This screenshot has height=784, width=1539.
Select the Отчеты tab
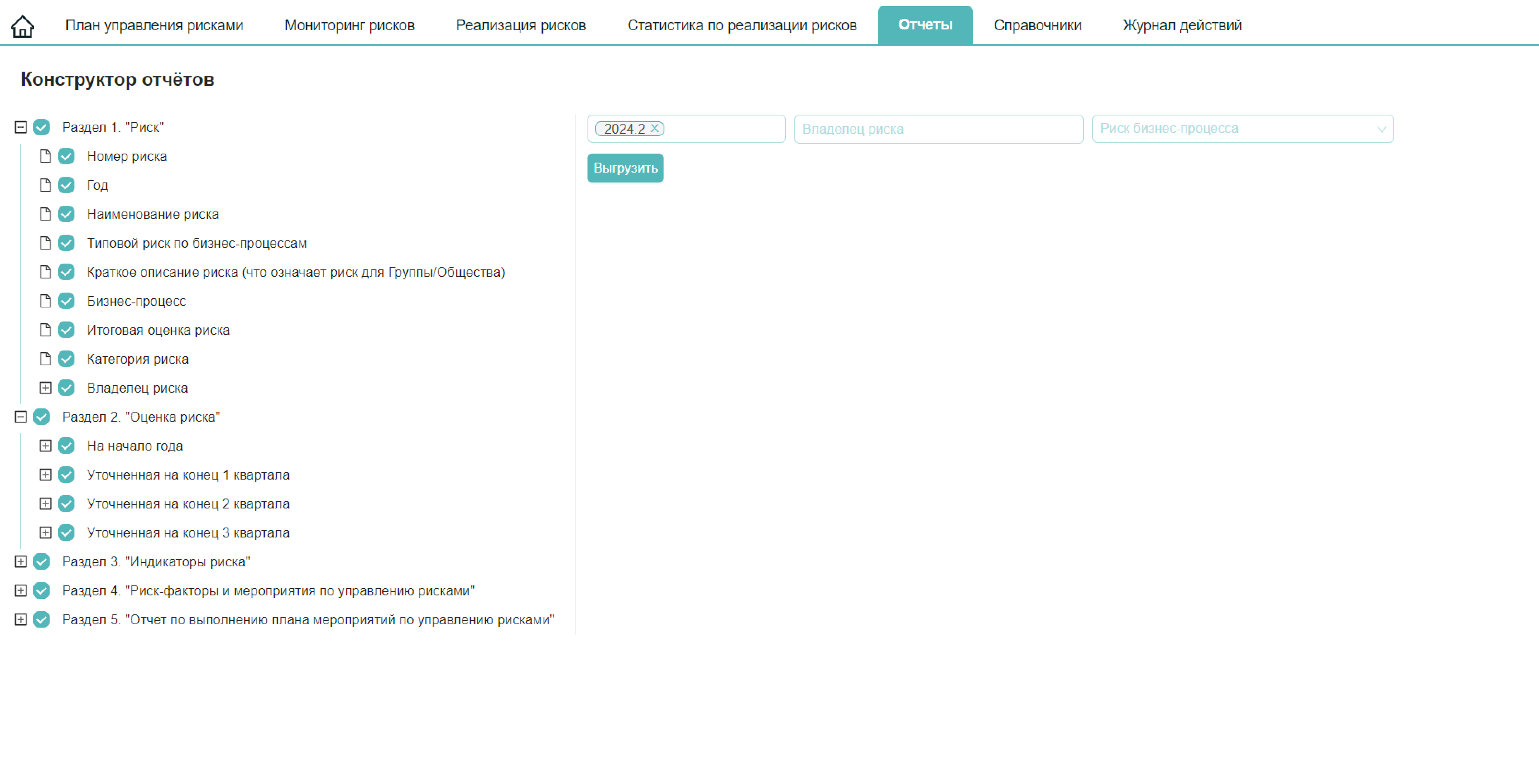pyautogui.click(x=925, y=25)
